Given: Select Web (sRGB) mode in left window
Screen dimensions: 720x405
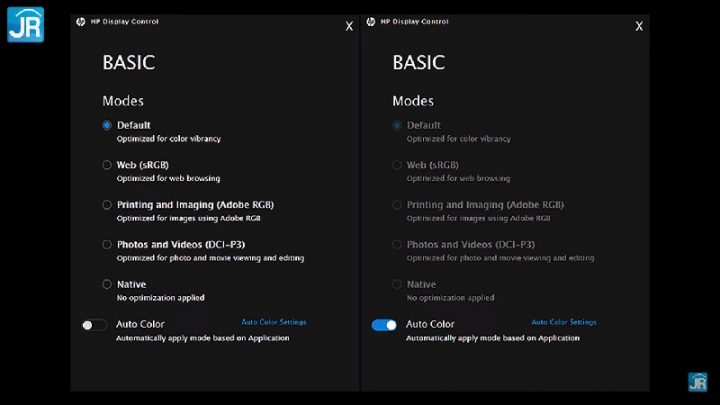Looking at the screenshot, I should (107, 165).
